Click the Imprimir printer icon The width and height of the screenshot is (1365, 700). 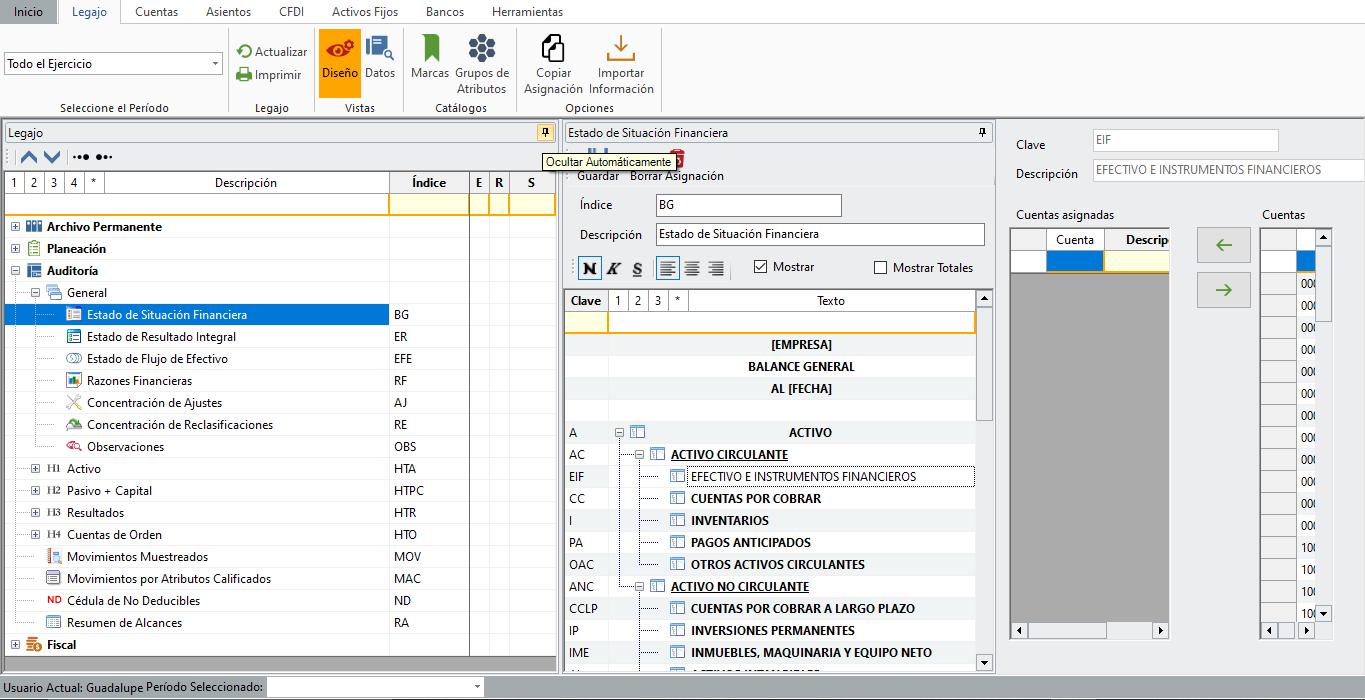tap(244, 74)
